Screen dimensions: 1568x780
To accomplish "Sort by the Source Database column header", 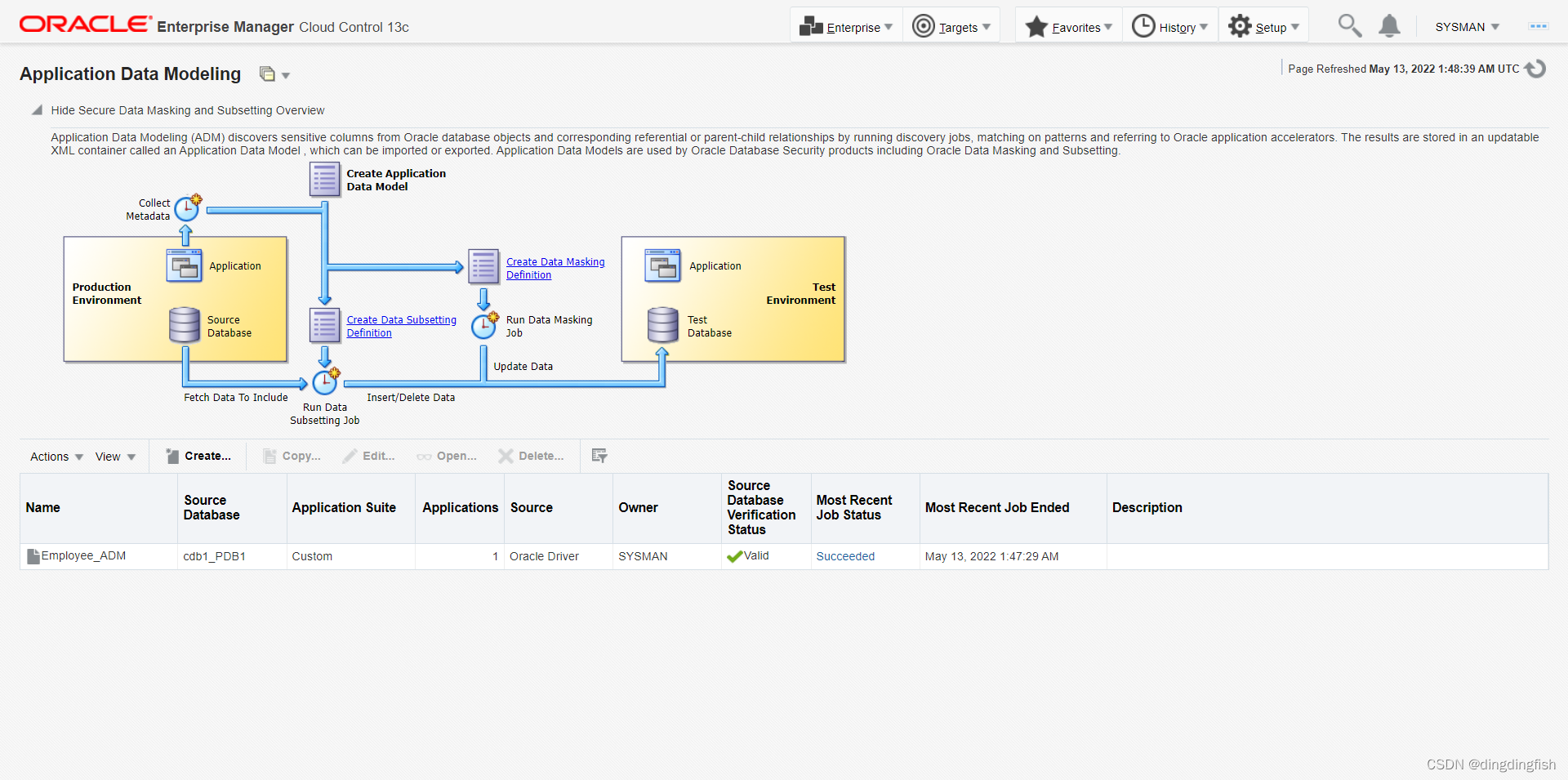I will 232,508.
